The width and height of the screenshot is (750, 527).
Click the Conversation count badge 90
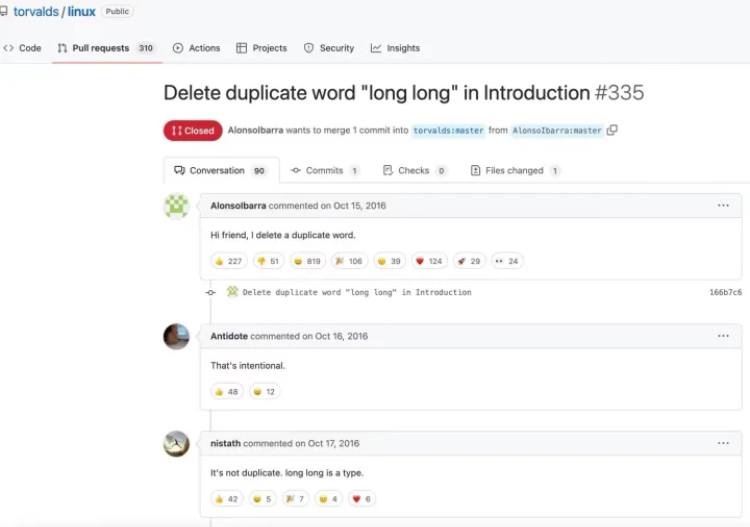tap(259, 171)
